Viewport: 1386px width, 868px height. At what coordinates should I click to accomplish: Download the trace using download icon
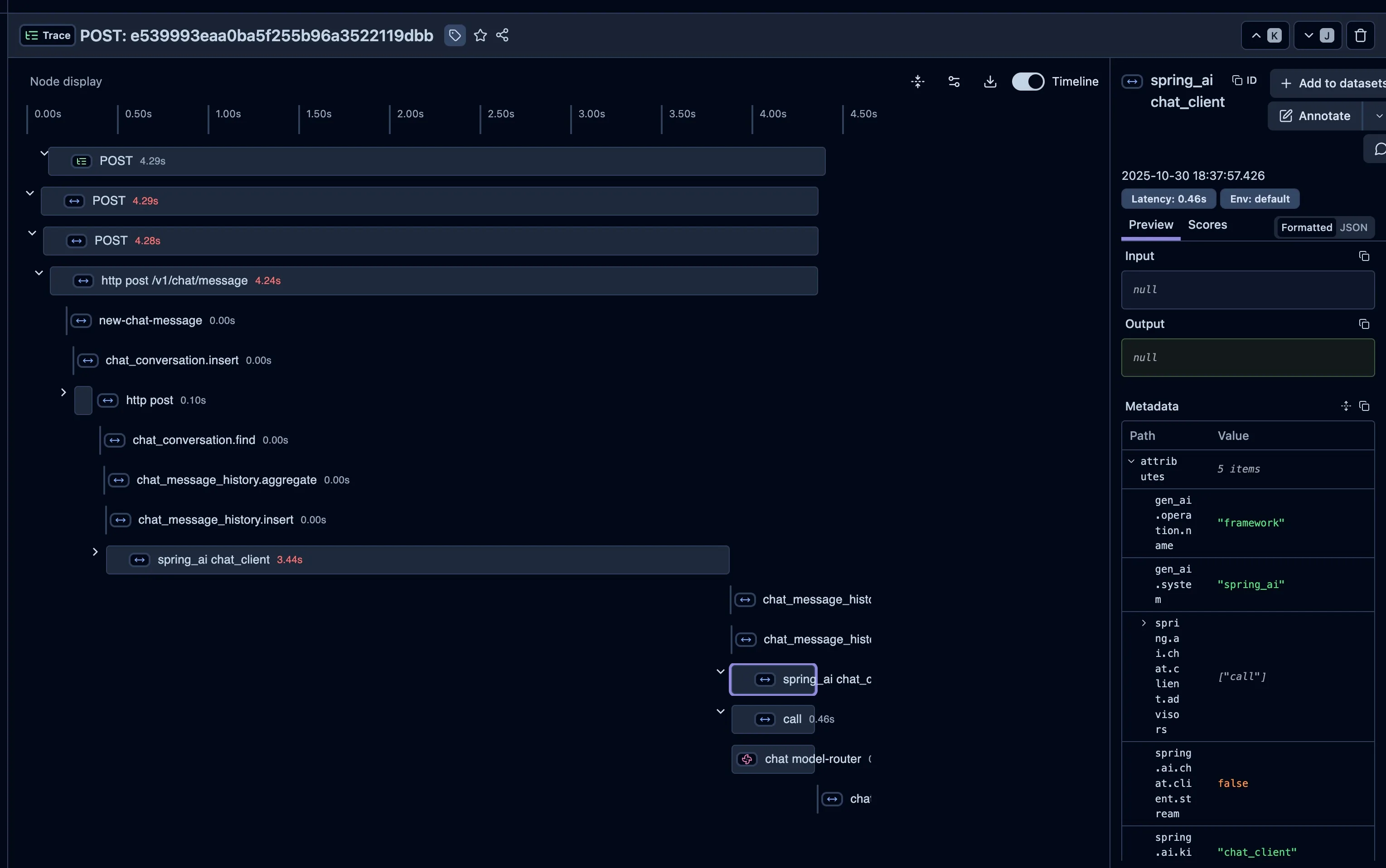[x=990, y=82]
